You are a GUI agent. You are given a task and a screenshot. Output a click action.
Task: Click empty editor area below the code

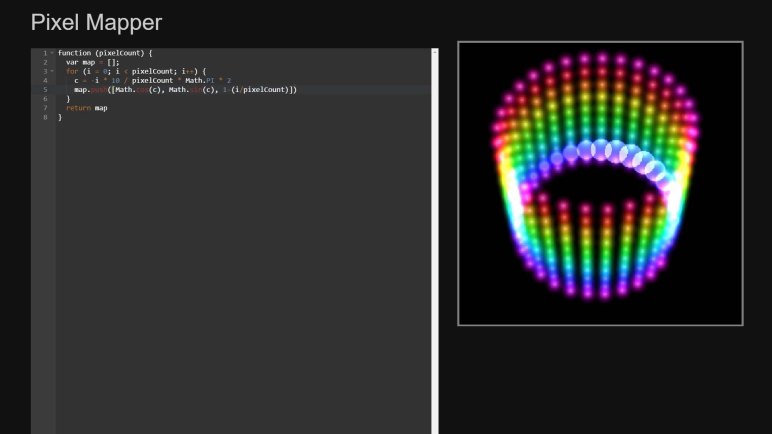tap(240, 280)
